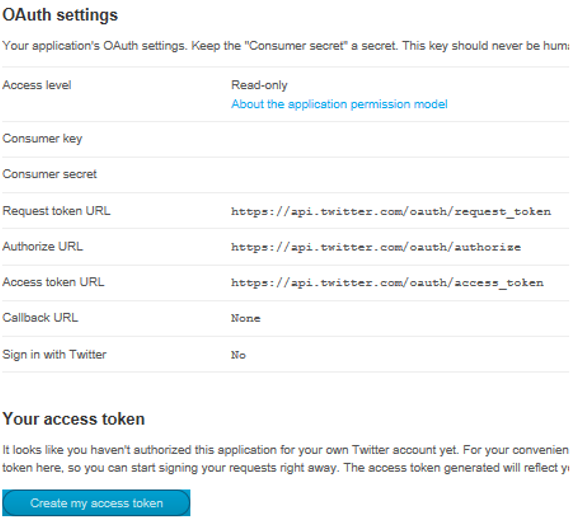The image size is (578, 521).
Task: Select the request_token URL text
Action: coord(391,212)
